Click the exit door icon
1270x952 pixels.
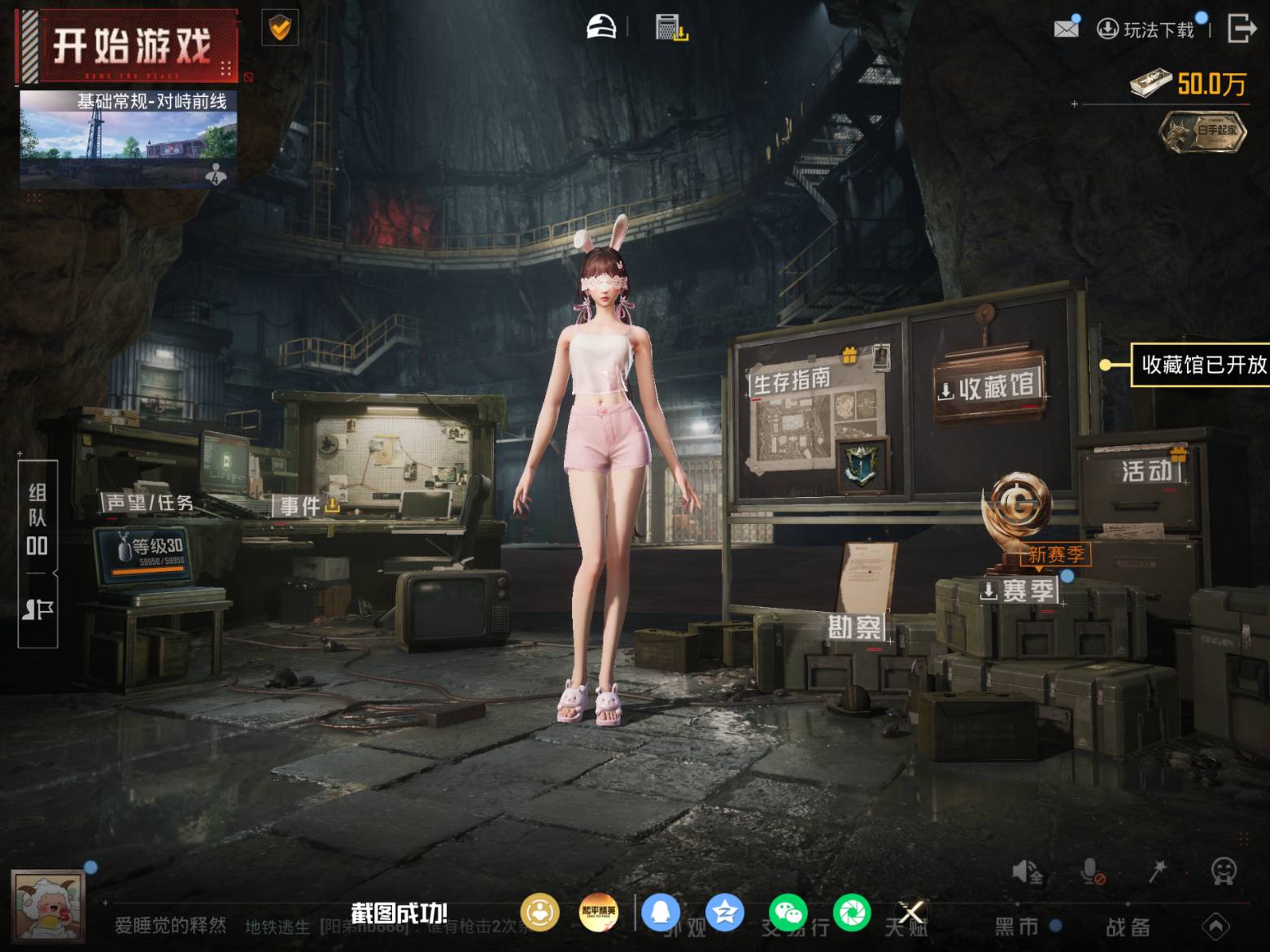(1242, 28)
